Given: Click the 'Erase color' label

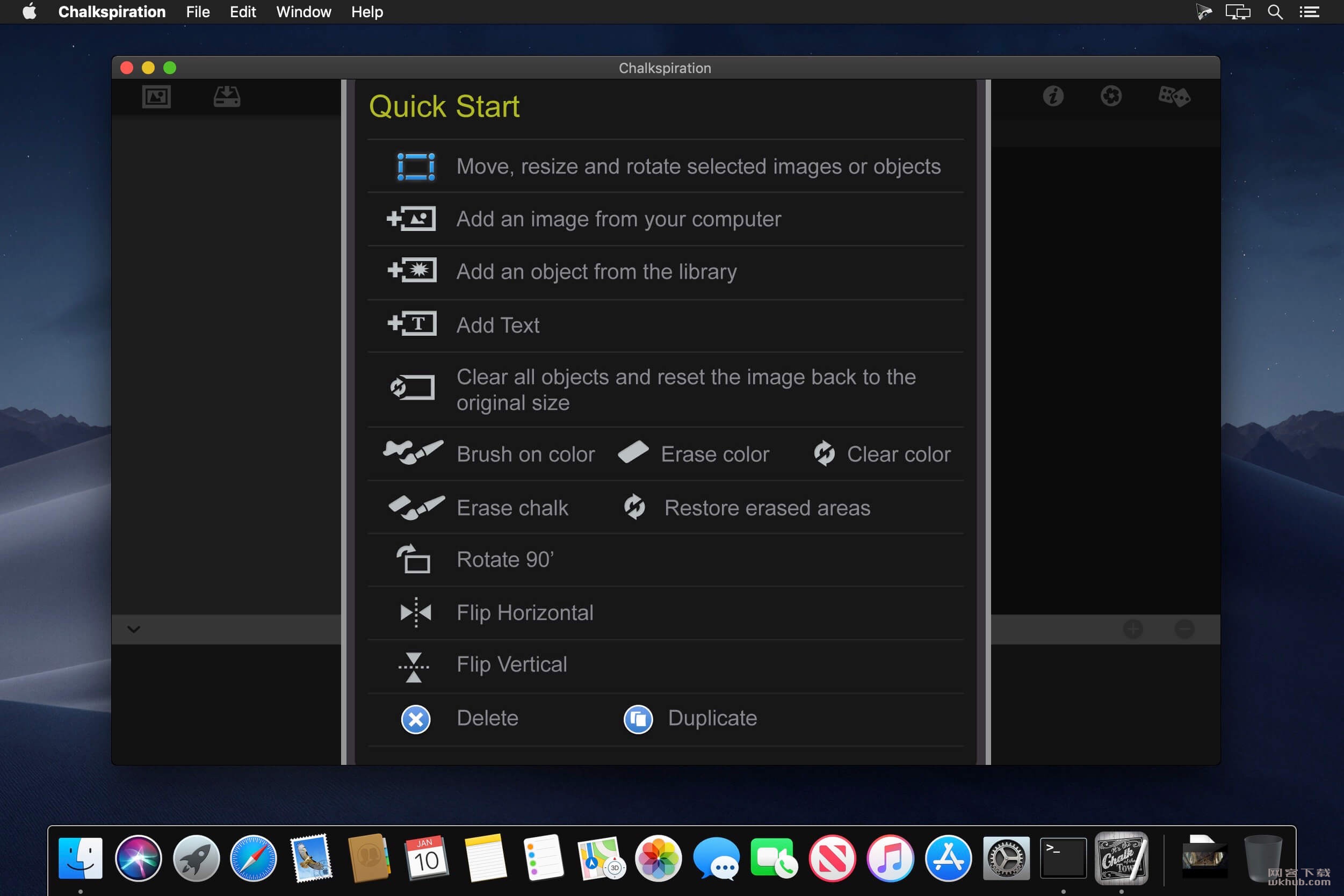Looking at the screenshot, I should click(x=715, y=454).
